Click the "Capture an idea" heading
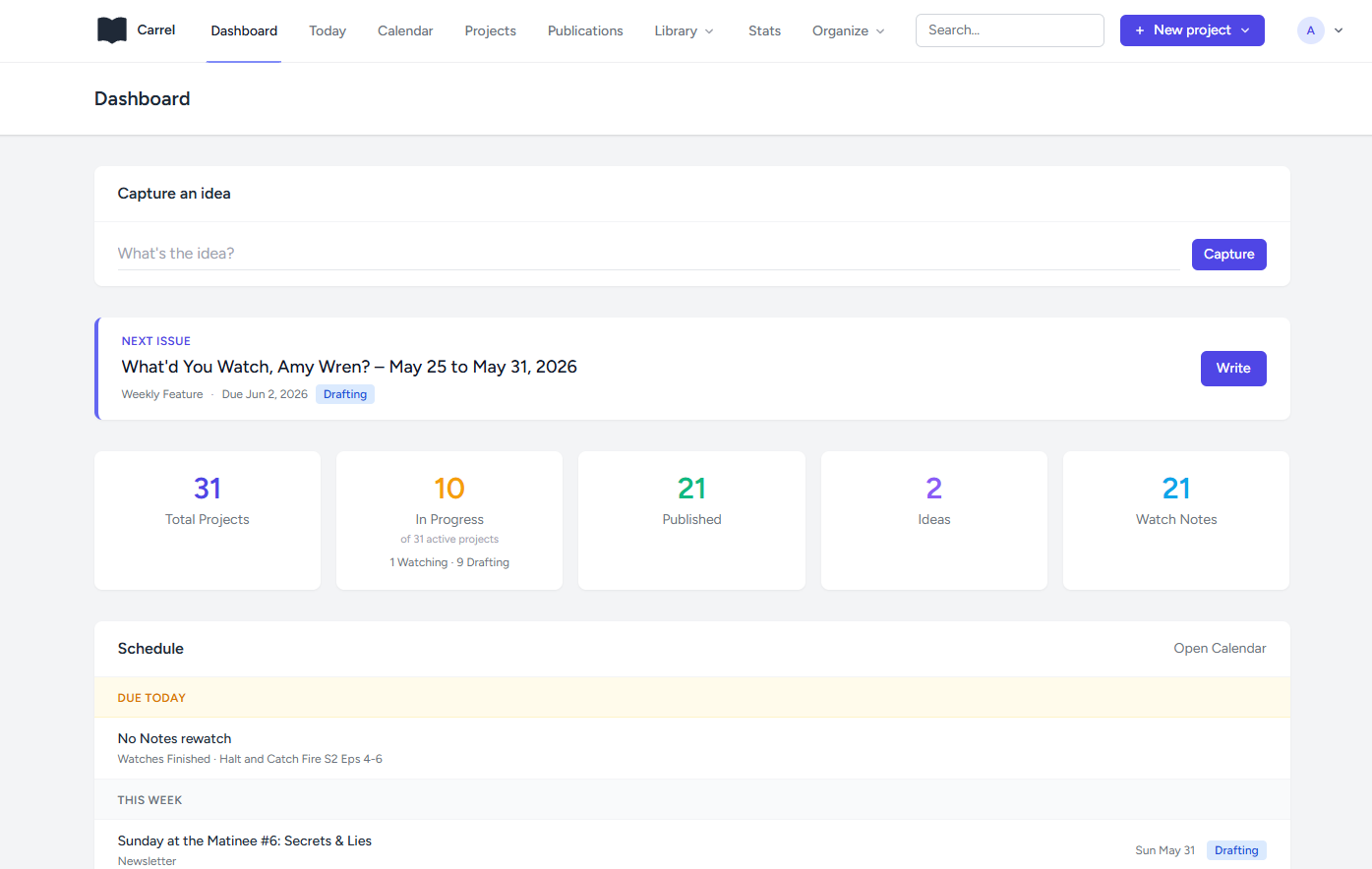1372x869 pixels. point(174,194)
